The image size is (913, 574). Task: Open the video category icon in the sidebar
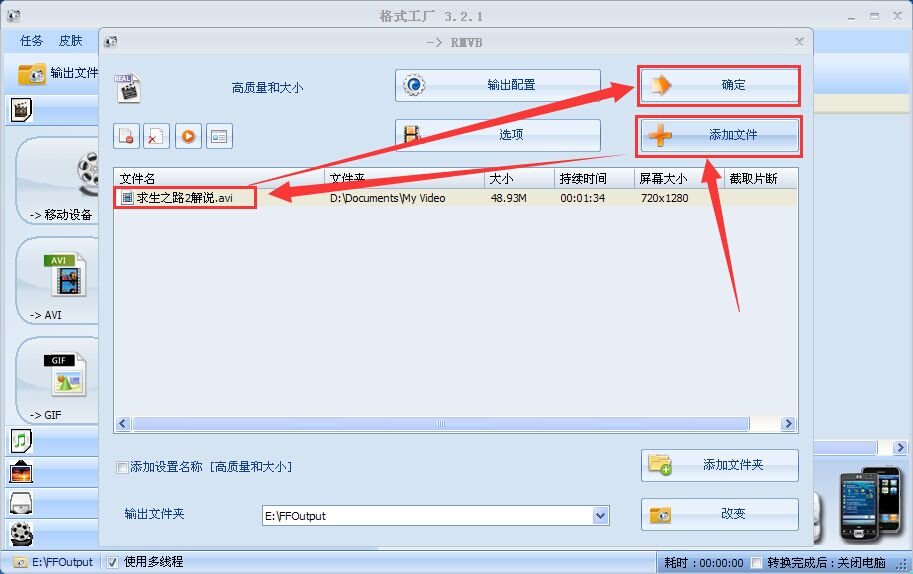point(22,109)
